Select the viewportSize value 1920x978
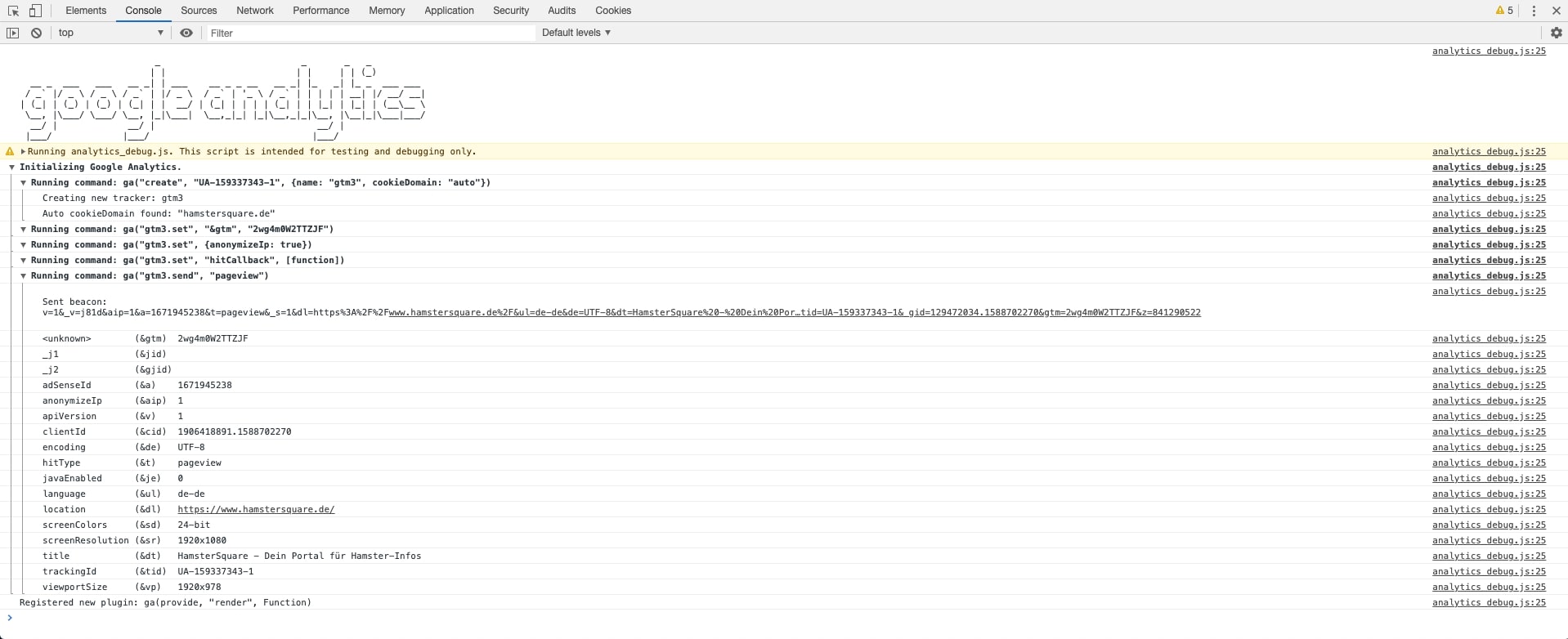Viewport: 1568px width, 639px height. pos(199,588)
